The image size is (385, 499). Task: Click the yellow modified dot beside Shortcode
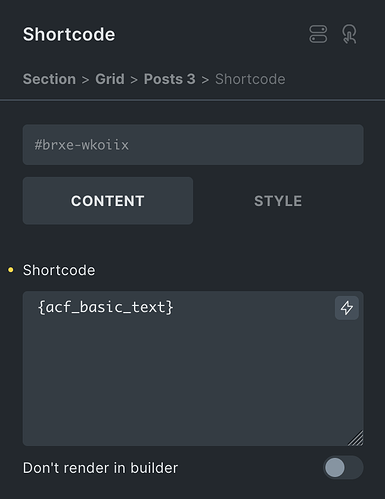click(11, 270)
